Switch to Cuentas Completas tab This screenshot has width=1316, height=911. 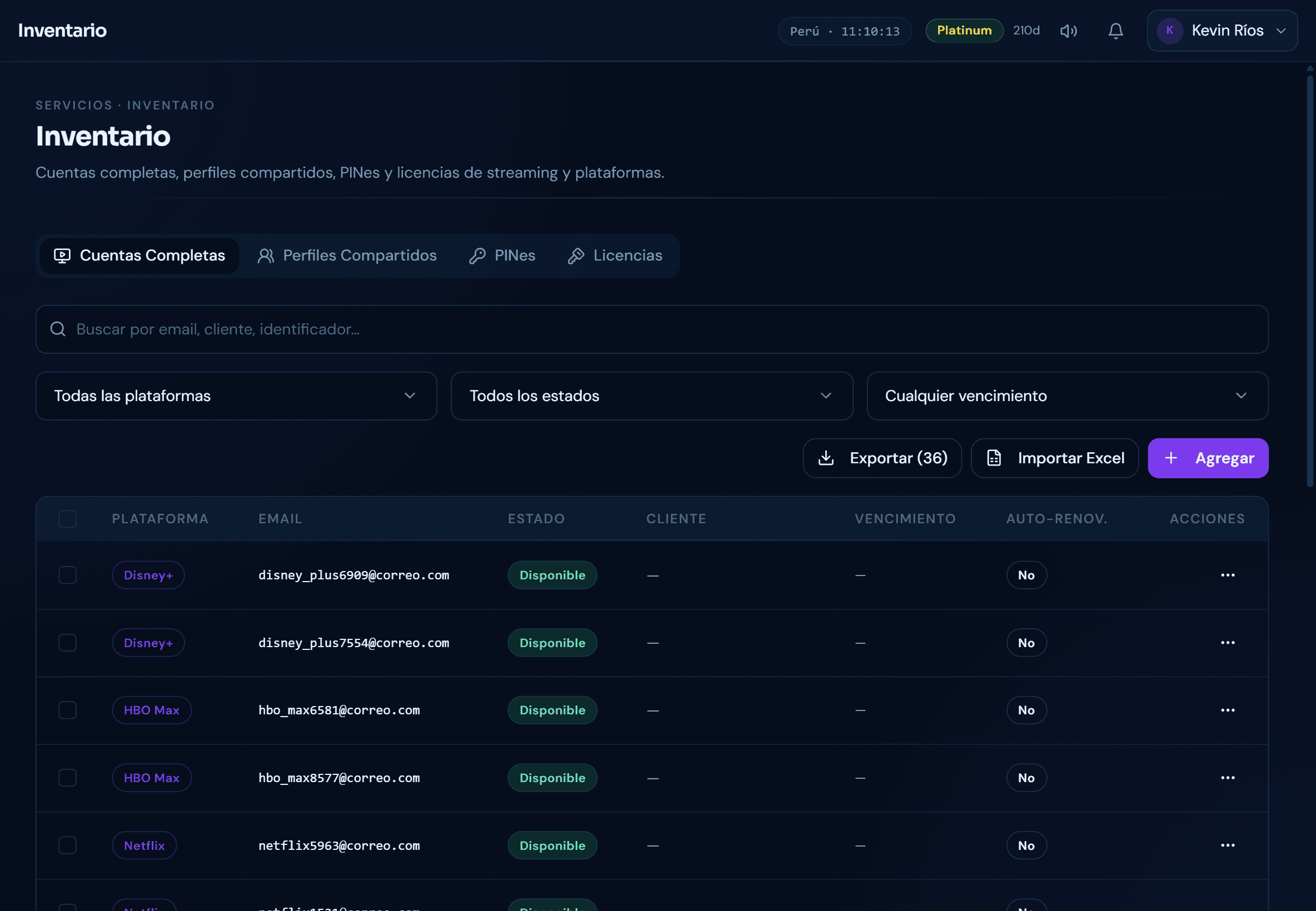[139, 256]
